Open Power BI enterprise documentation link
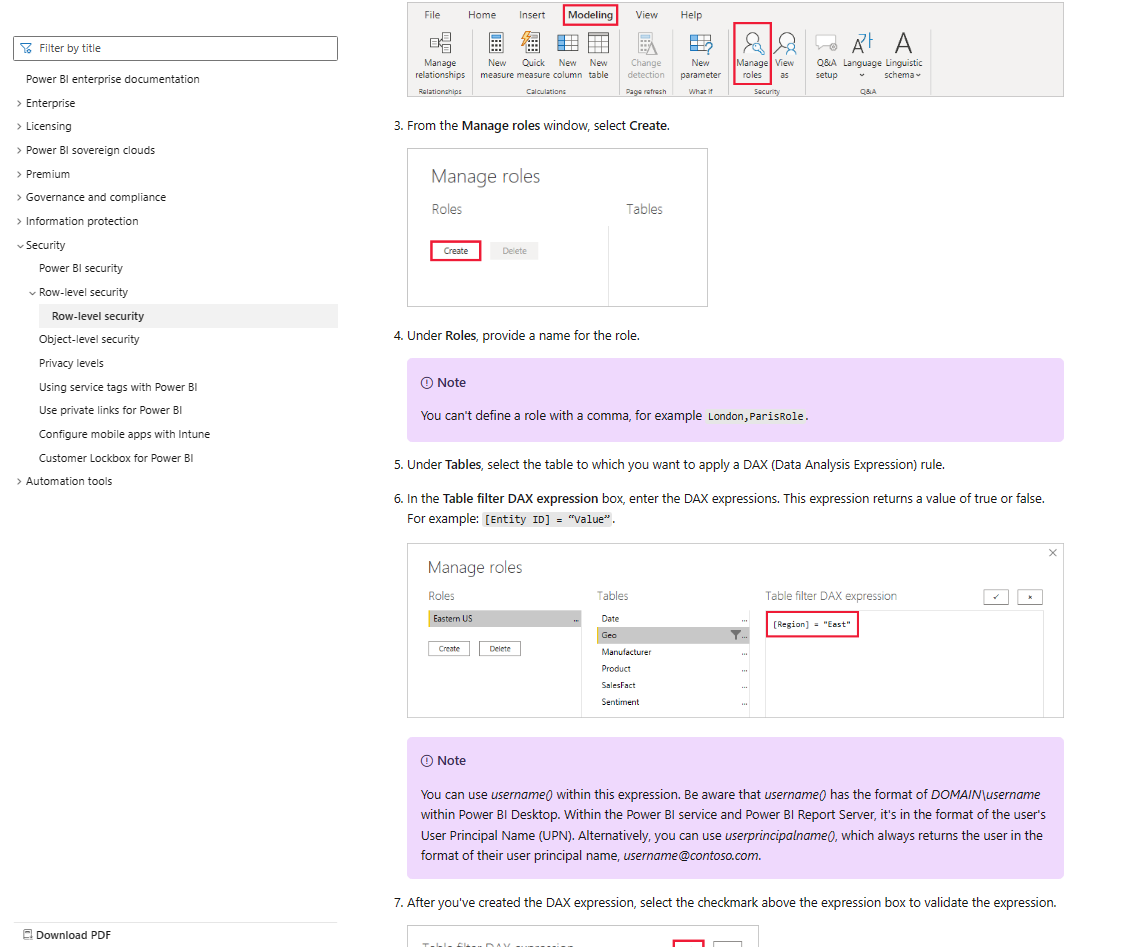This screenshot has width=1139, height=947. coord(113,79)
